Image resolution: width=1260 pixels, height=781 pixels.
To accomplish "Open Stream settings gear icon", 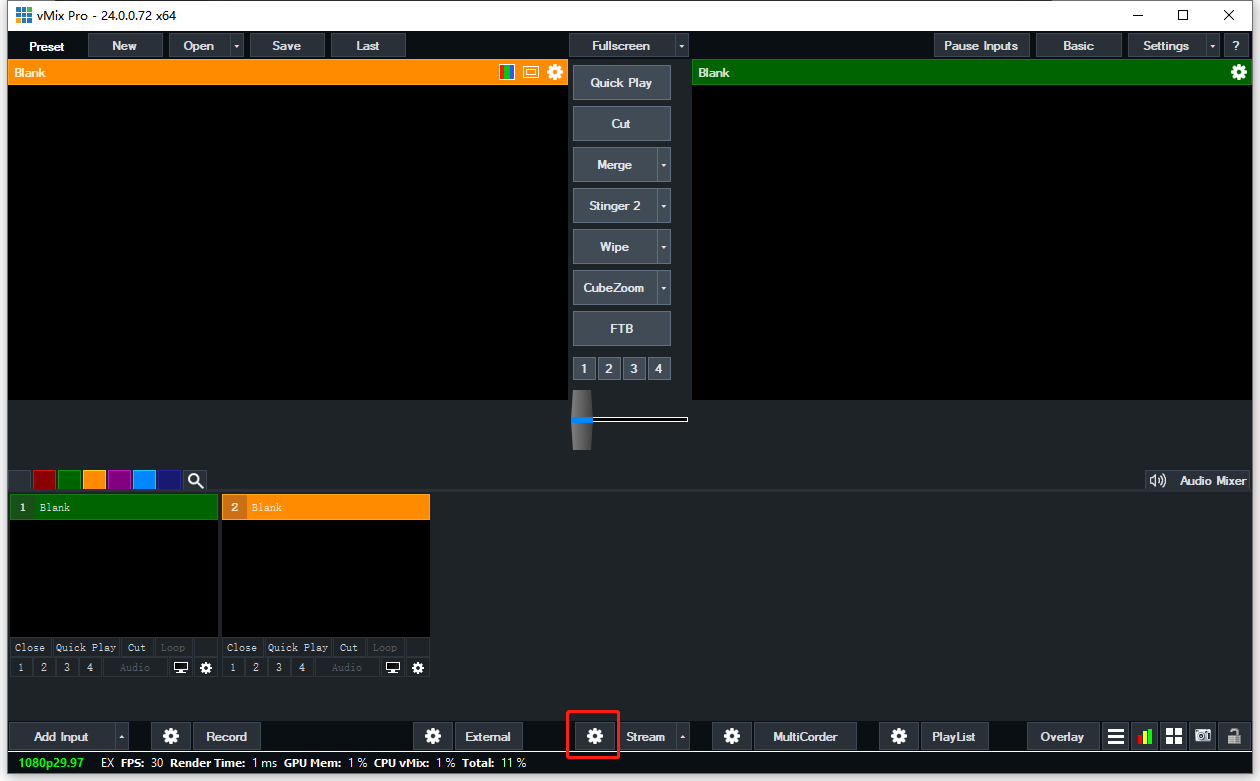I will click(595, 736).
